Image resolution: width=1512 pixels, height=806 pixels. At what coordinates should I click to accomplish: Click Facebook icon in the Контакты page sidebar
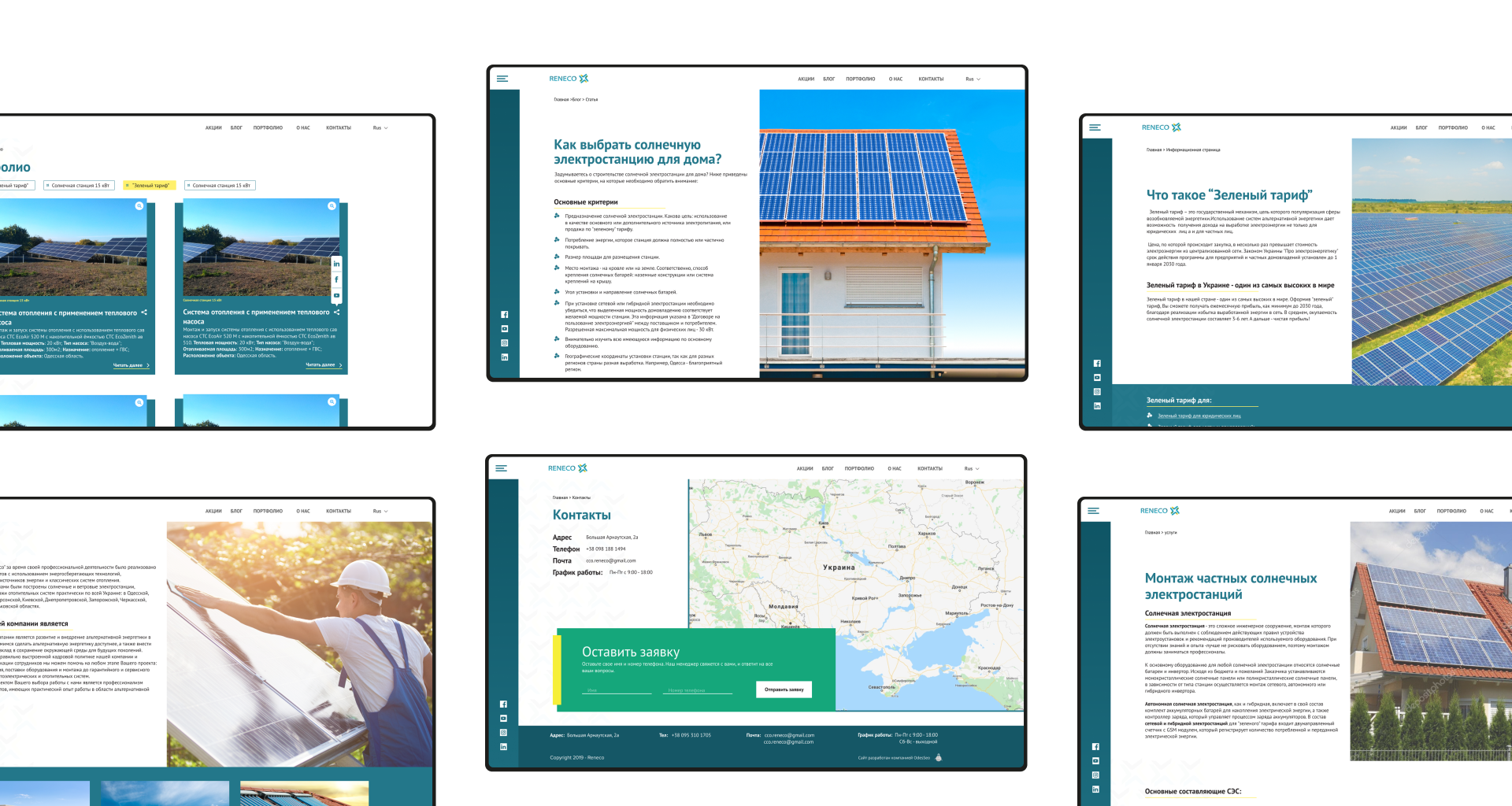[503, 704]
